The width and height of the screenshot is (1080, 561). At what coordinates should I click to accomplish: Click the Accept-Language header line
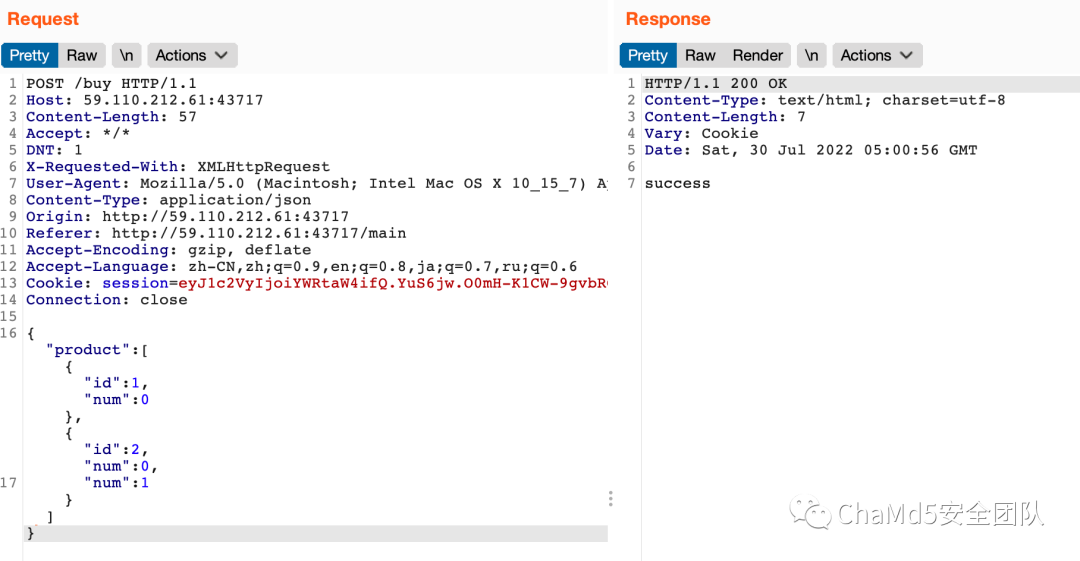pos(302,266)
